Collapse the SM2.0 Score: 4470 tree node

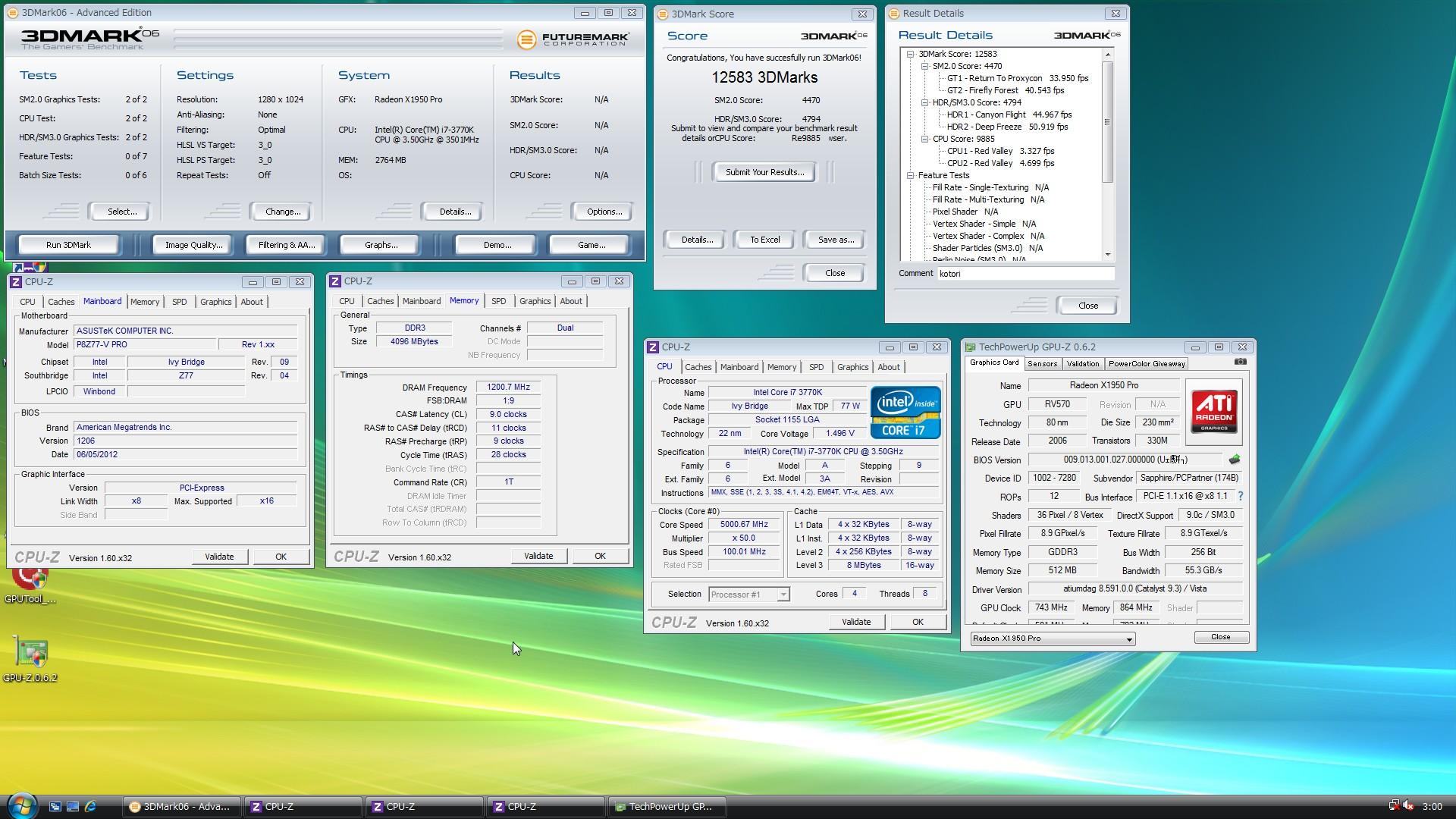click(x=925, y=66)
